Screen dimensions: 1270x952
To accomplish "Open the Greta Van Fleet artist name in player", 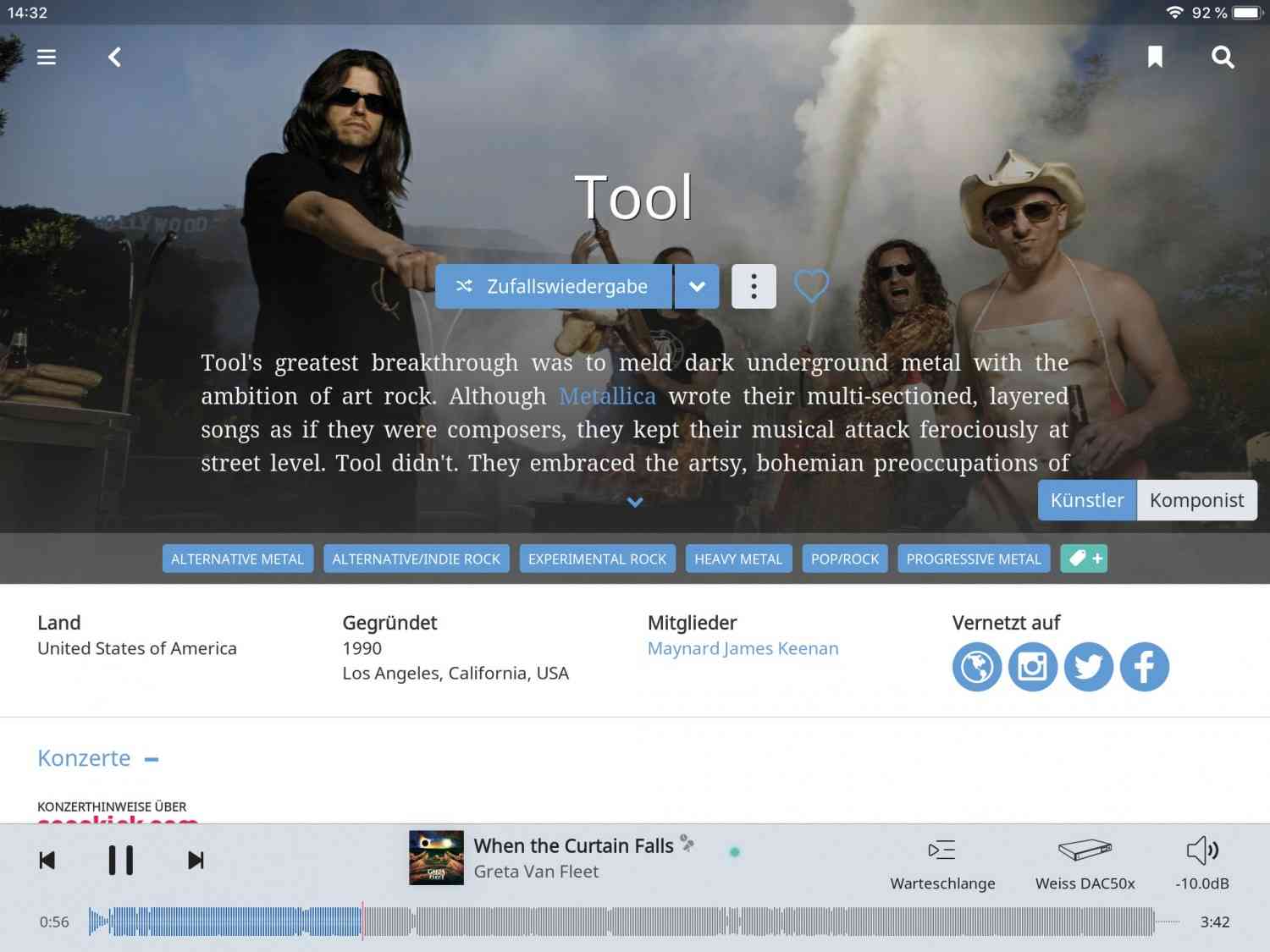I will pos(536,872).
